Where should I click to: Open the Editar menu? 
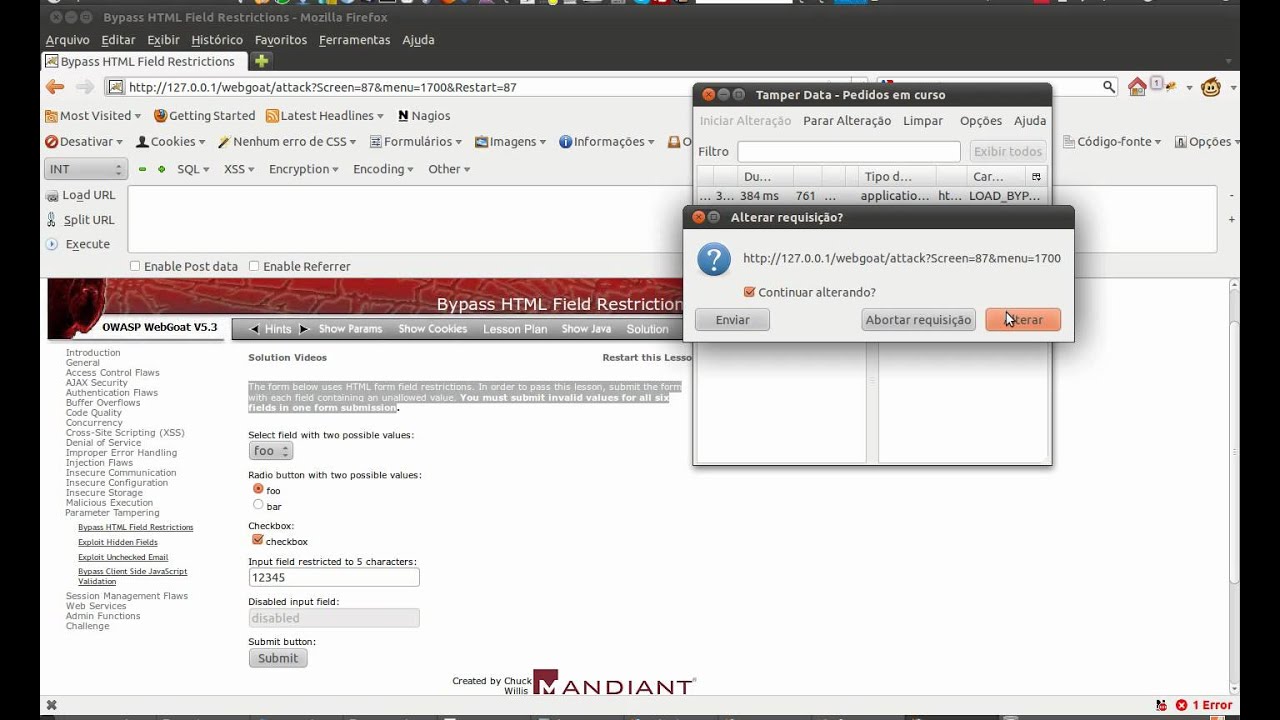click(x=118, y=40)
